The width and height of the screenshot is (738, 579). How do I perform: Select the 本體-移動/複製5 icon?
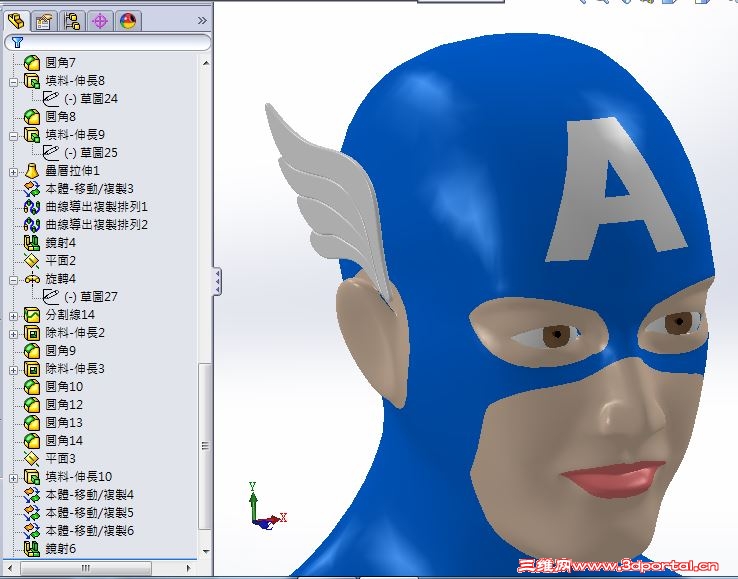tap(32, 513)
